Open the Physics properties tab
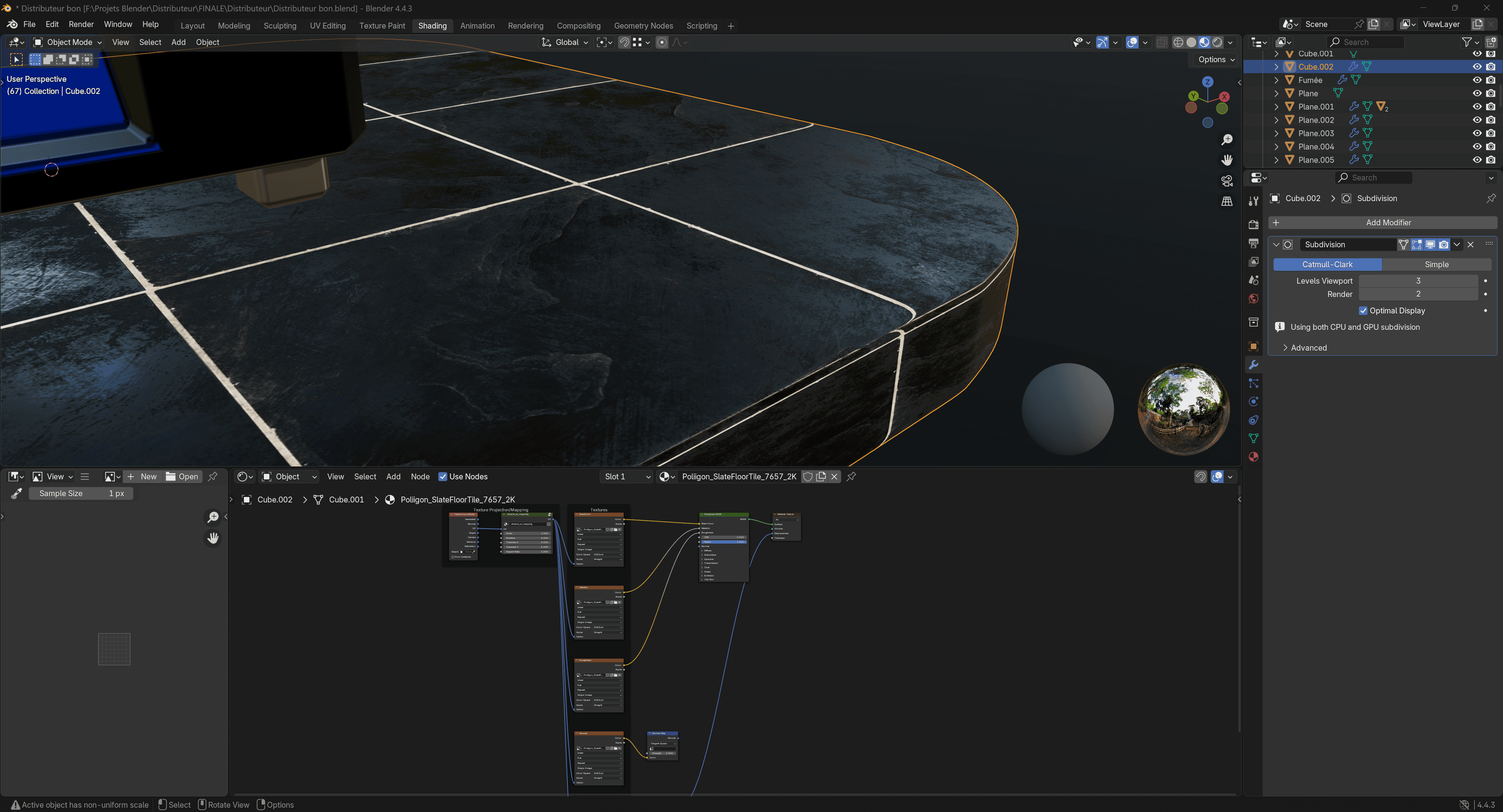Screen dimensions: 1503x812 point(1253,402)
